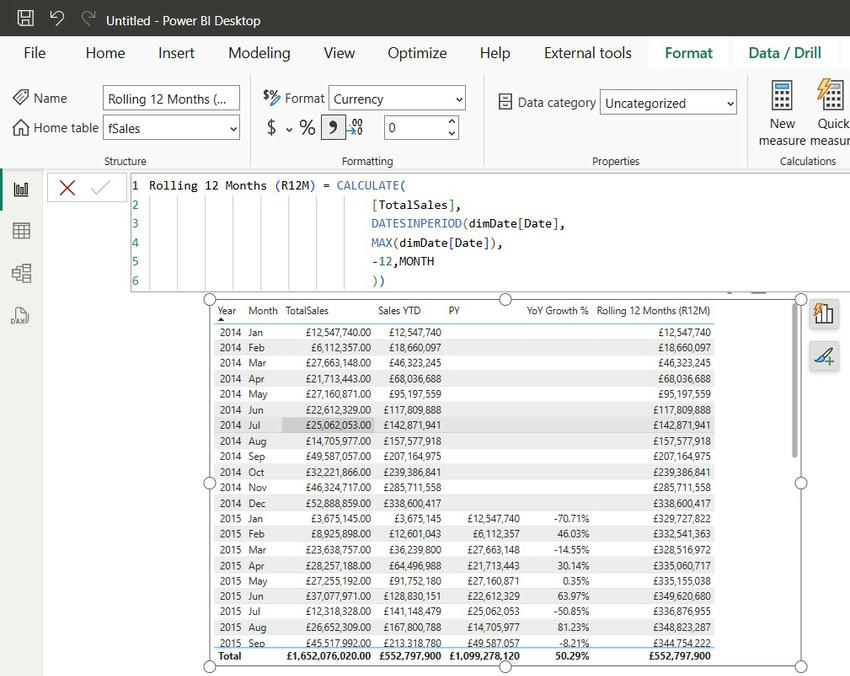Click the measure Name input field
This screenshot has height=676, width=850.
[x=172, y=98]
